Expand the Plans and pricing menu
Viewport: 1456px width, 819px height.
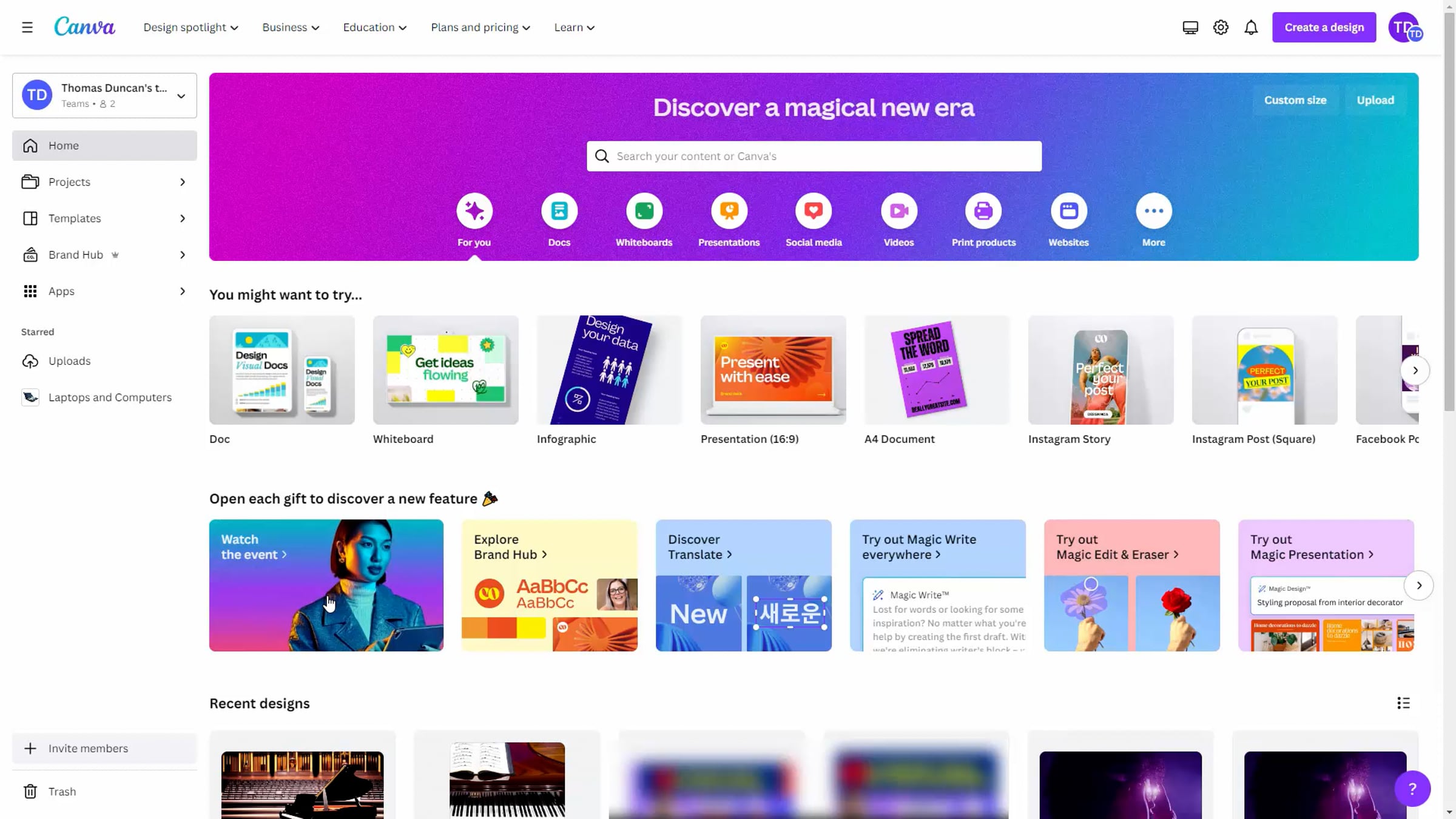480,27
